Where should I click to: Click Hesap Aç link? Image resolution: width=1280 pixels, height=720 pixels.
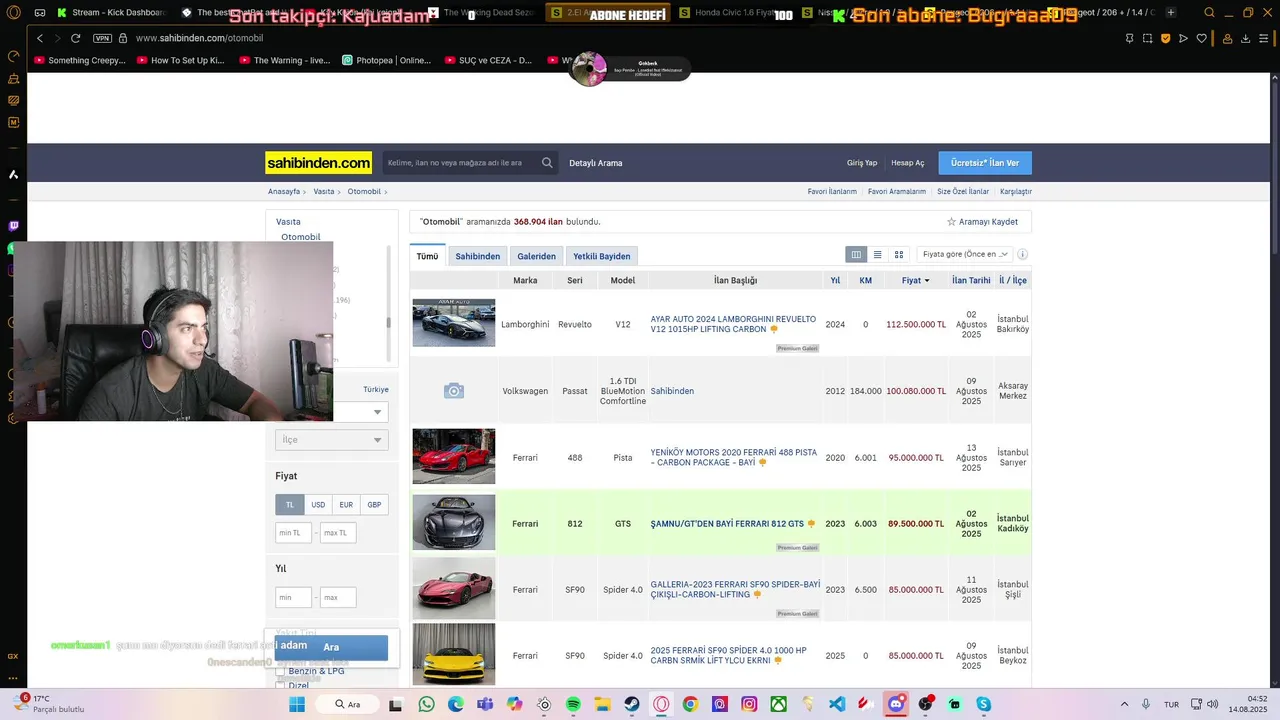point(908,163)
